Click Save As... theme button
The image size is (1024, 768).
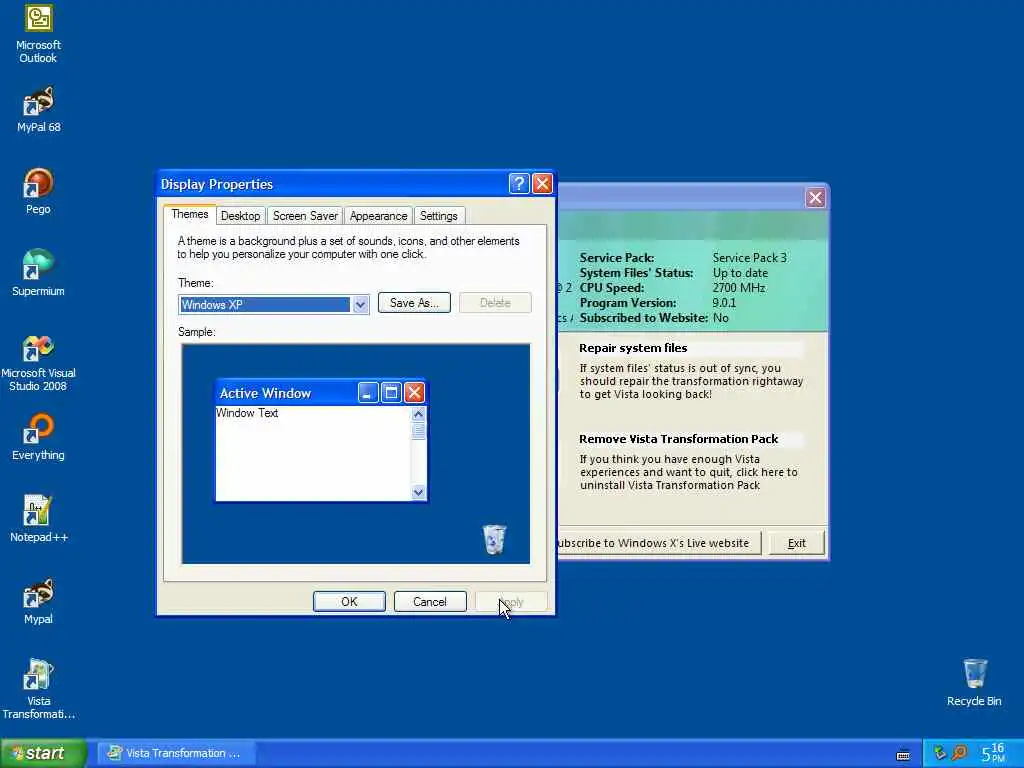click(x=414, y=303)
